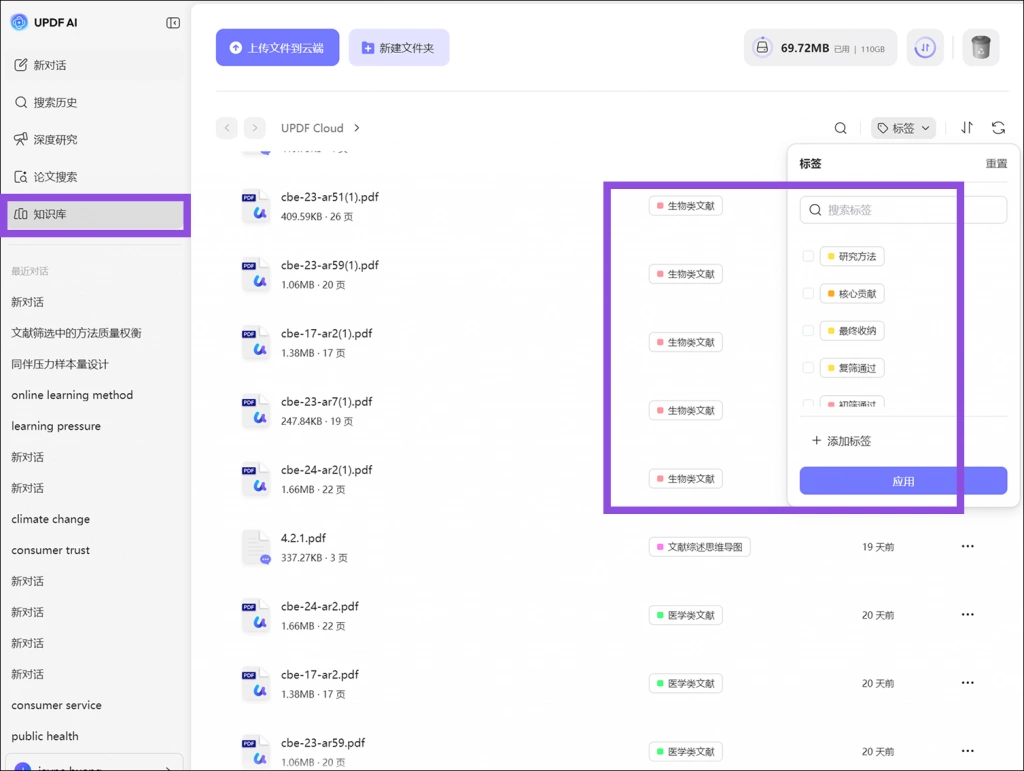Collapse the sidebar panel icon
The height and width of the screenshot is (771, 1024).
click(x=173, y=23)
